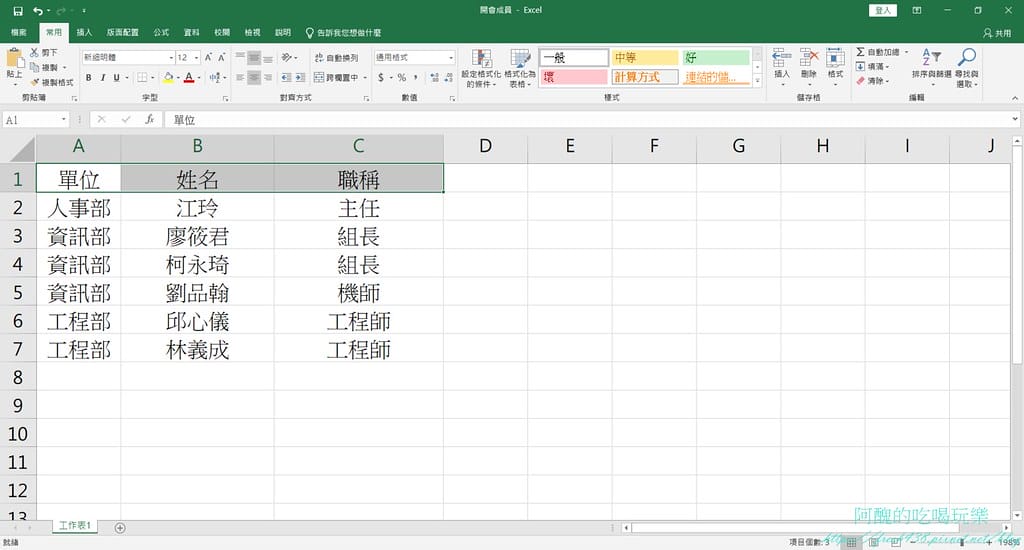The height and width of the screenshot is (550, 1024).
Task: Click the text orientation icon
Action: point(287,57)
